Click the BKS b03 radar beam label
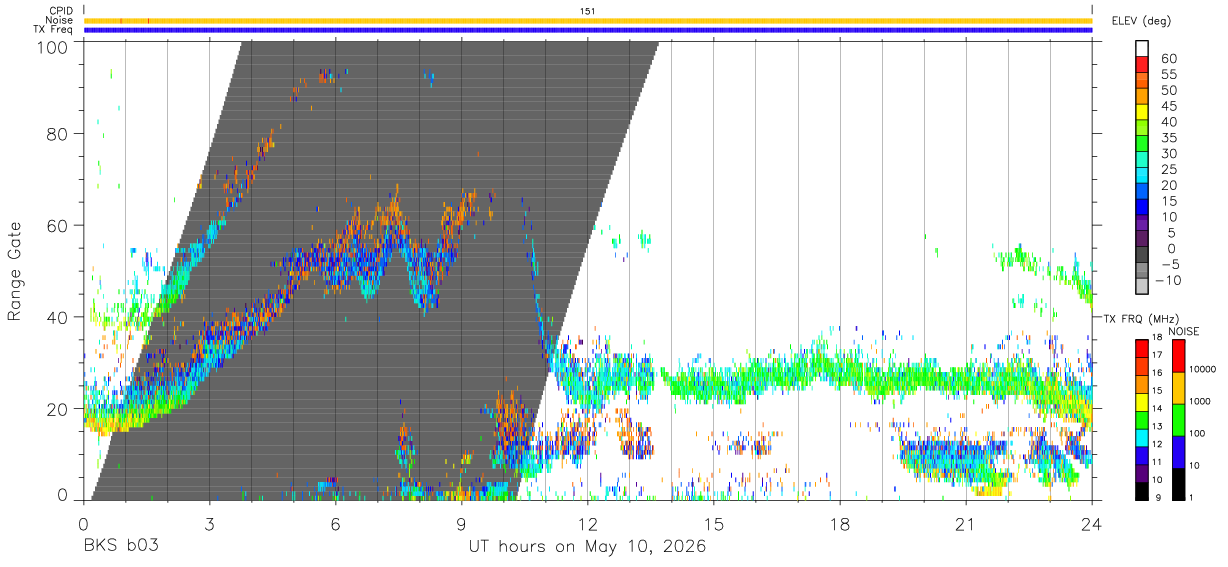 [x=120, y=547]
